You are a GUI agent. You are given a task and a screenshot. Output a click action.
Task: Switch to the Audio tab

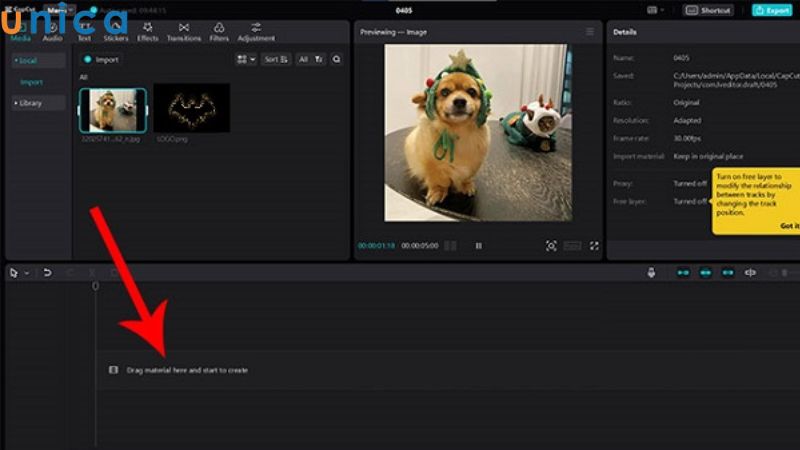pyautogui.click(x=52, y=33)
